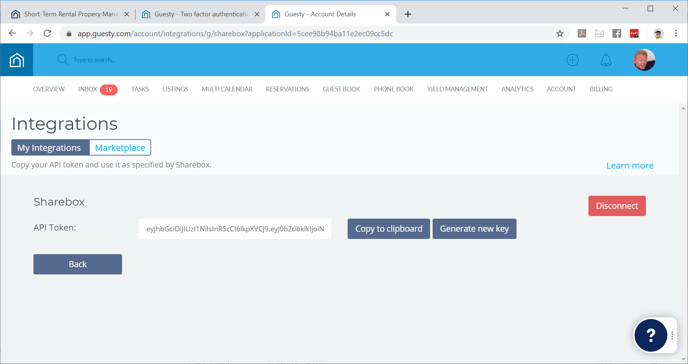The height and width of the screenshot is (364, 688).
Task: Click the Type to search field
Action: 94,60
